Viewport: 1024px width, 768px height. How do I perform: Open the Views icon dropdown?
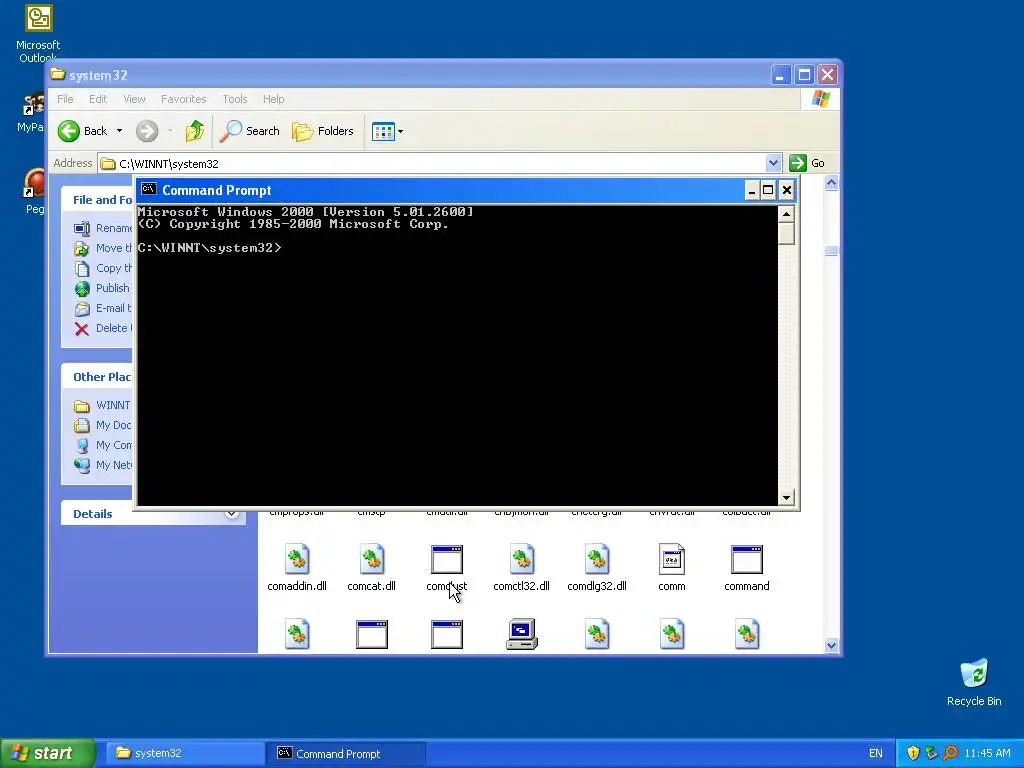coord(387,131)
